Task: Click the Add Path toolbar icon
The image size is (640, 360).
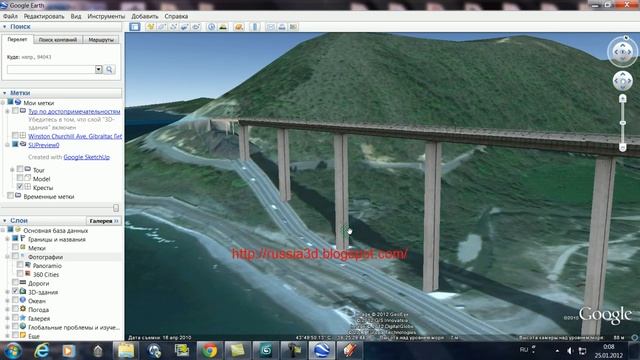Action: click(x=173, y=27)
